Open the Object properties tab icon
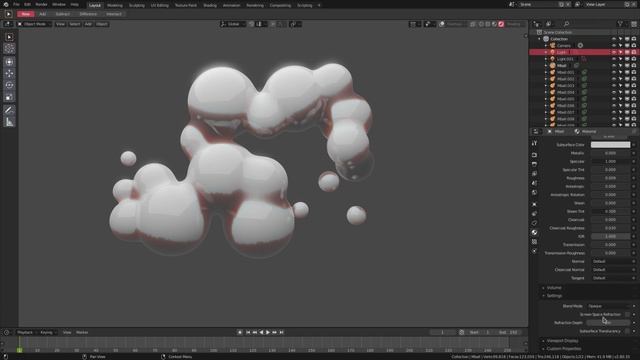This screenshot has height=360, width=640. coord(534,204)
